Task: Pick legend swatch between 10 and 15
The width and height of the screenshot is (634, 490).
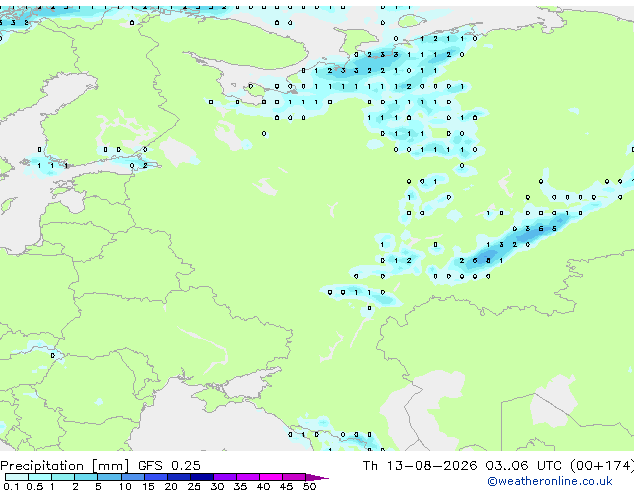Action: 133,477
